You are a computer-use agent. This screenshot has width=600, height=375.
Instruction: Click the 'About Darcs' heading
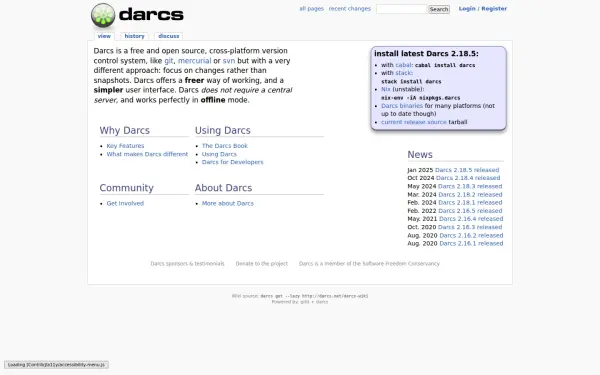click(223, 188)
